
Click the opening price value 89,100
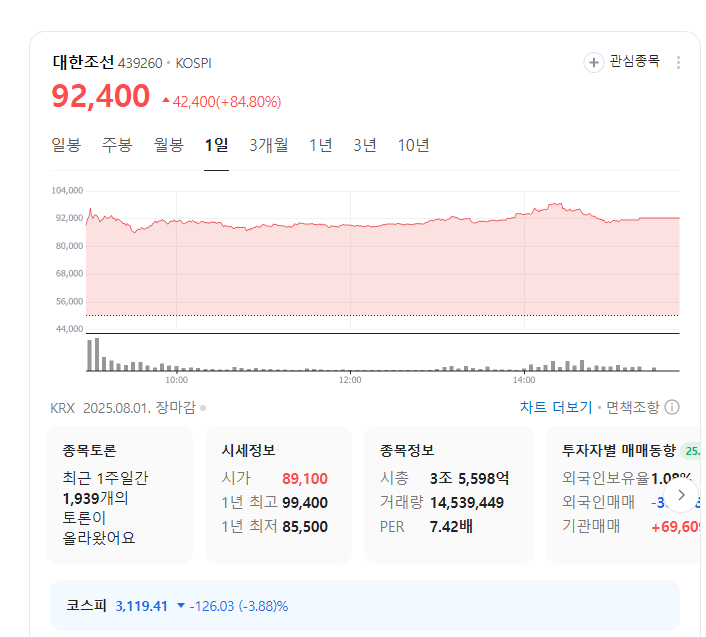305,479
